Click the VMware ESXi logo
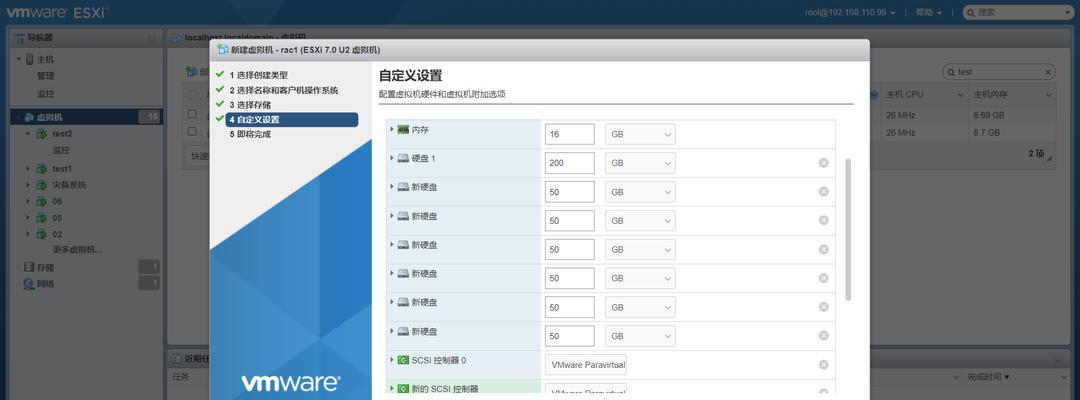1080x400 pixels. coord(57,12)
